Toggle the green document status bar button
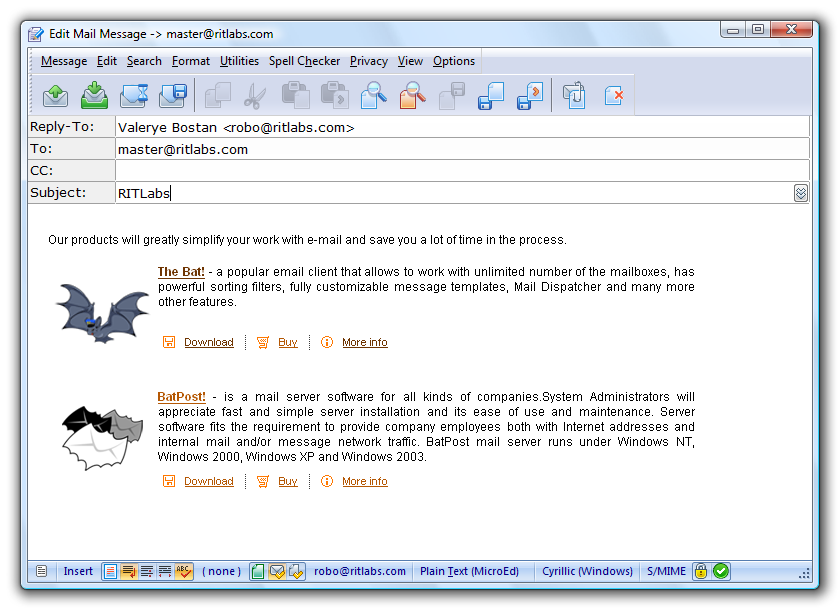This screenshot has width=840, height=610. tap(258, 571)
